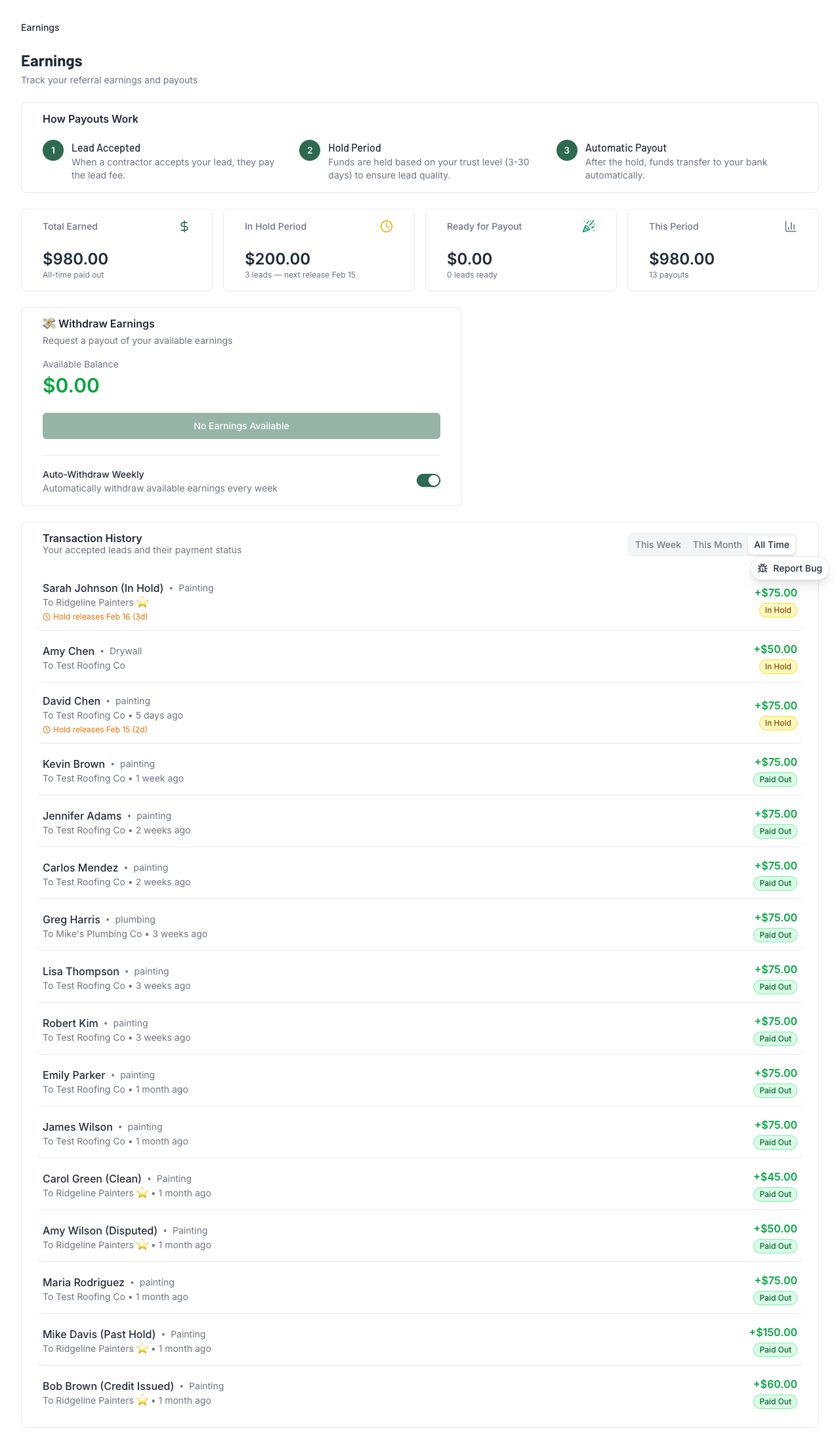The height and width of the screenshot is (1449, 840).
Task: Switch to the This Month tab
Action: click(717, 545)
